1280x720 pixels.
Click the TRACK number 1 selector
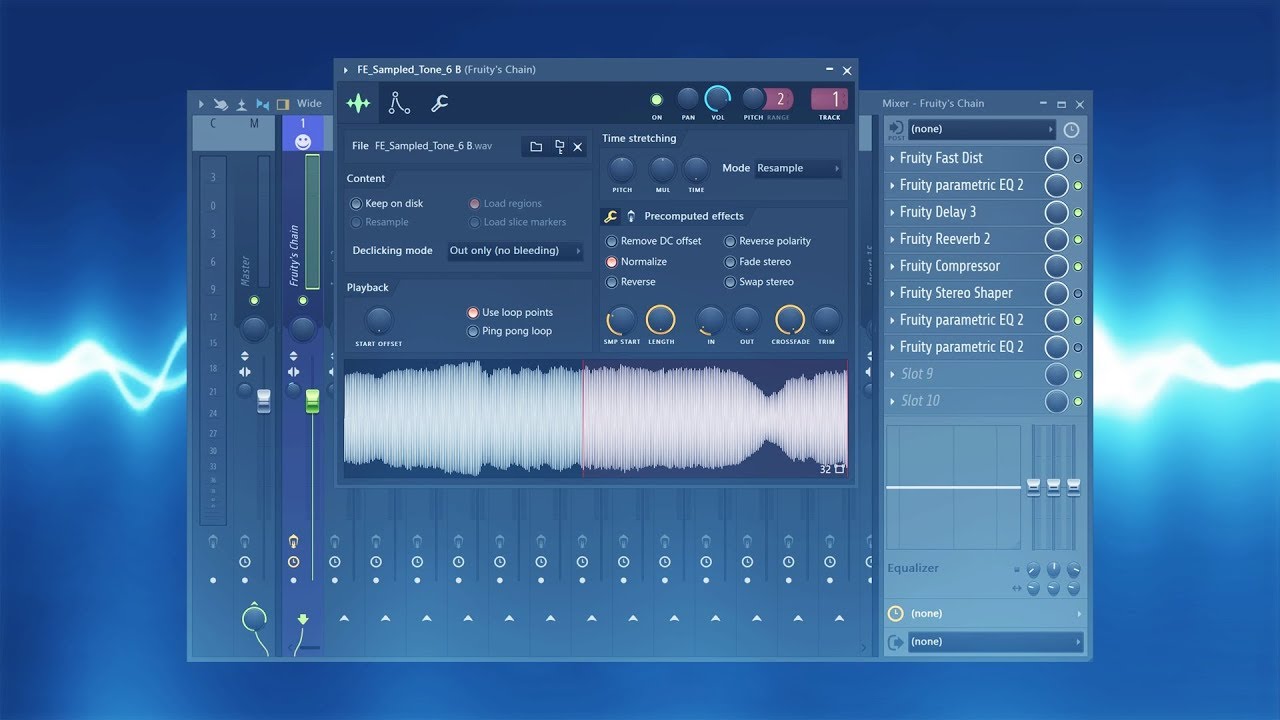pos(830,99)
